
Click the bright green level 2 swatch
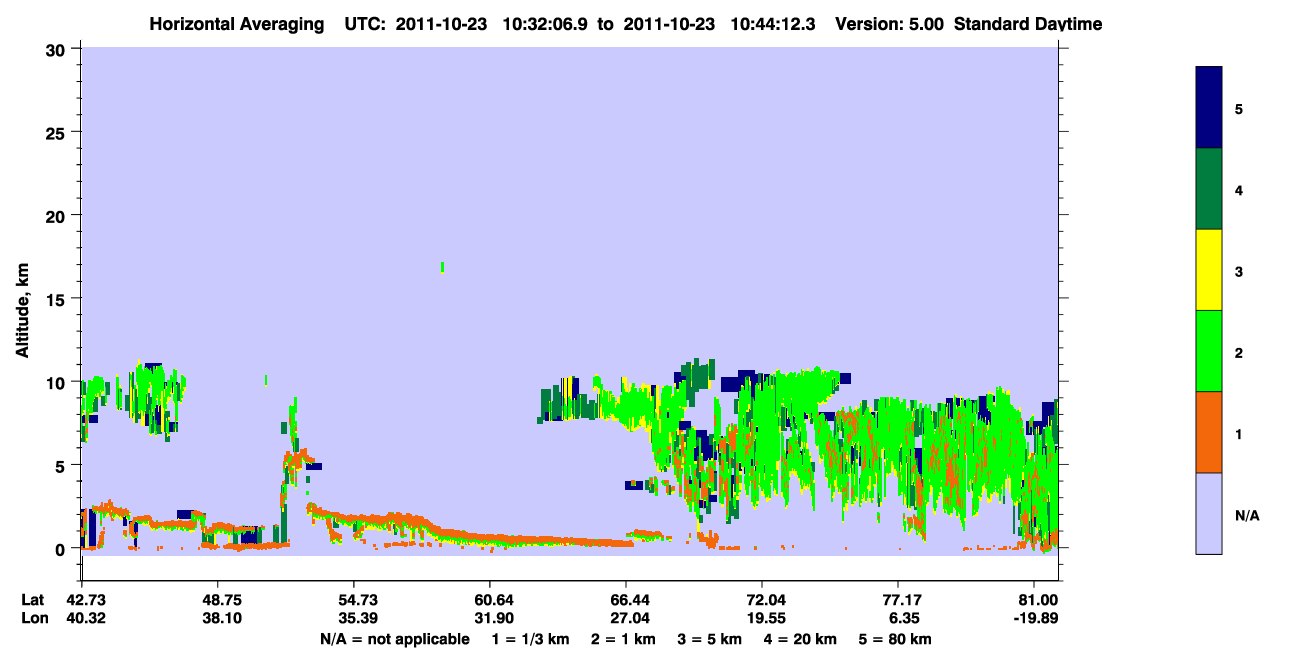[1209, 350]
